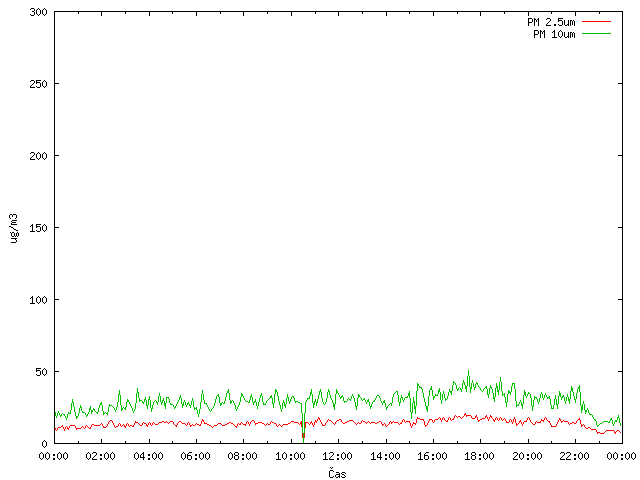Viewport: 640px width, 480px height.
Task: Click the x-axis time label 08:00
Action: click(243, 456)
